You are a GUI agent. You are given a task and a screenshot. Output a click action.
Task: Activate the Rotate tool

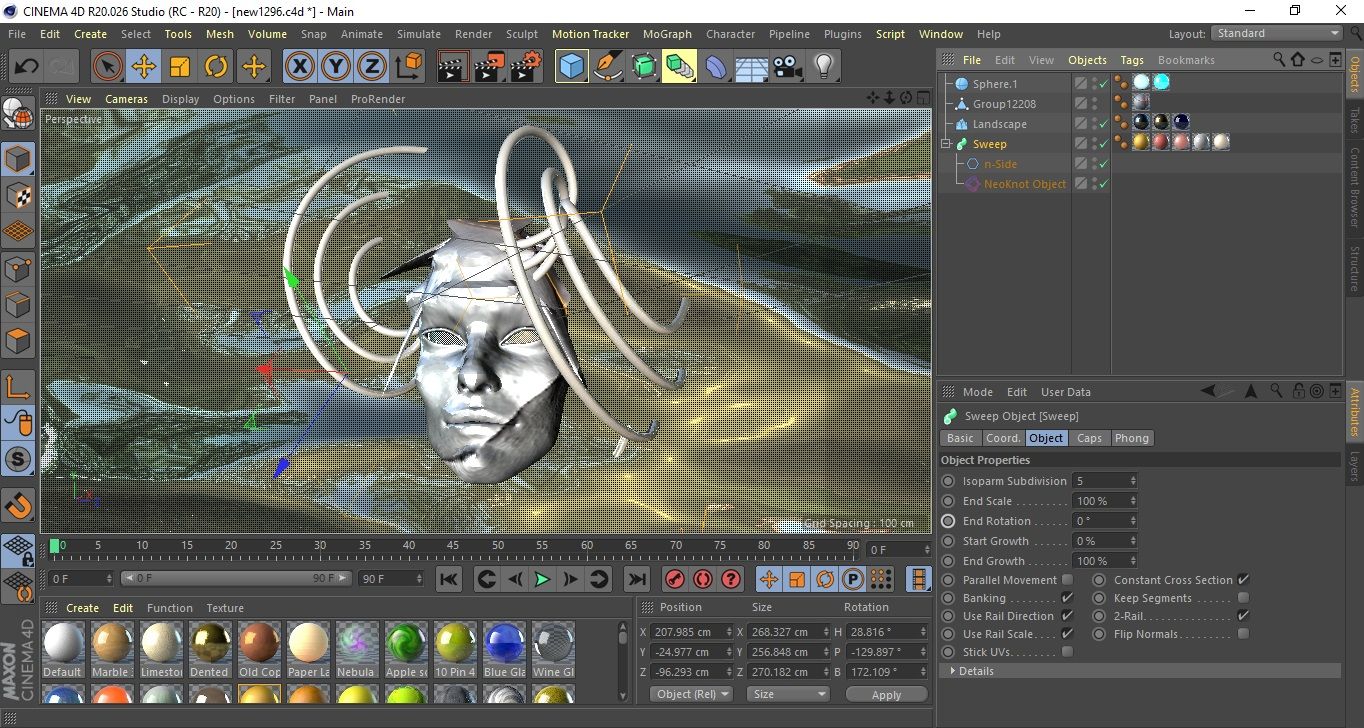click(216, 67)
